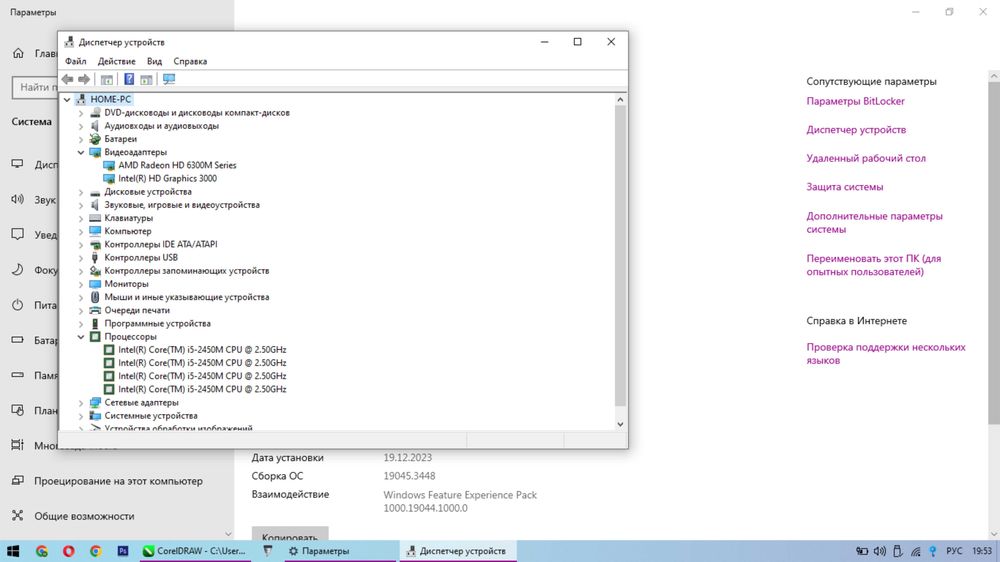Image resolution: width=1000 pixels, height=562 pixels.
Task: Open Переименовать этот ПК link
Action: [874, 265]
